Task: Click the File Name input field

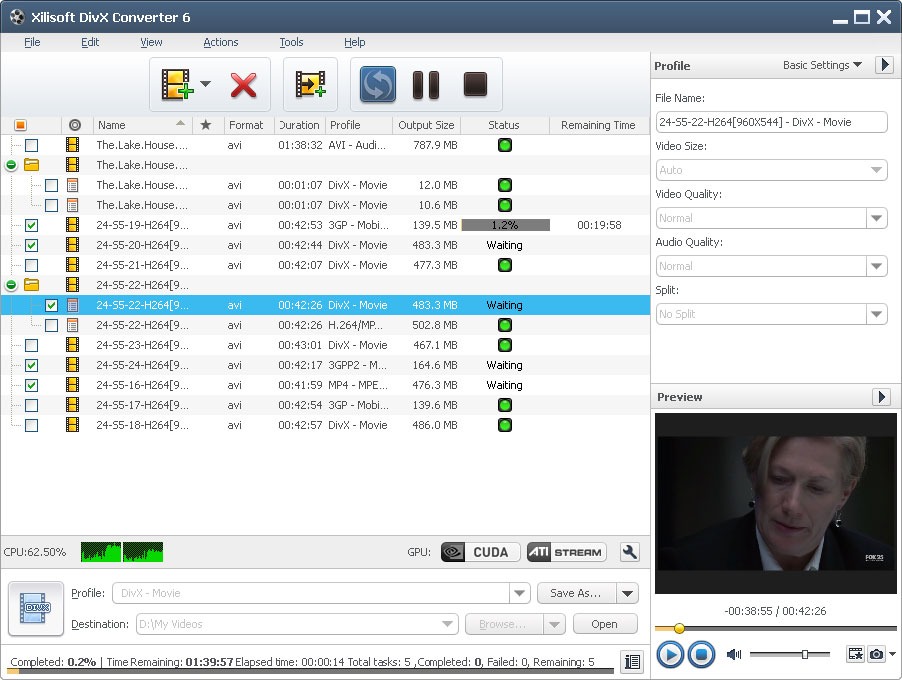Action: tap(771, 122)
